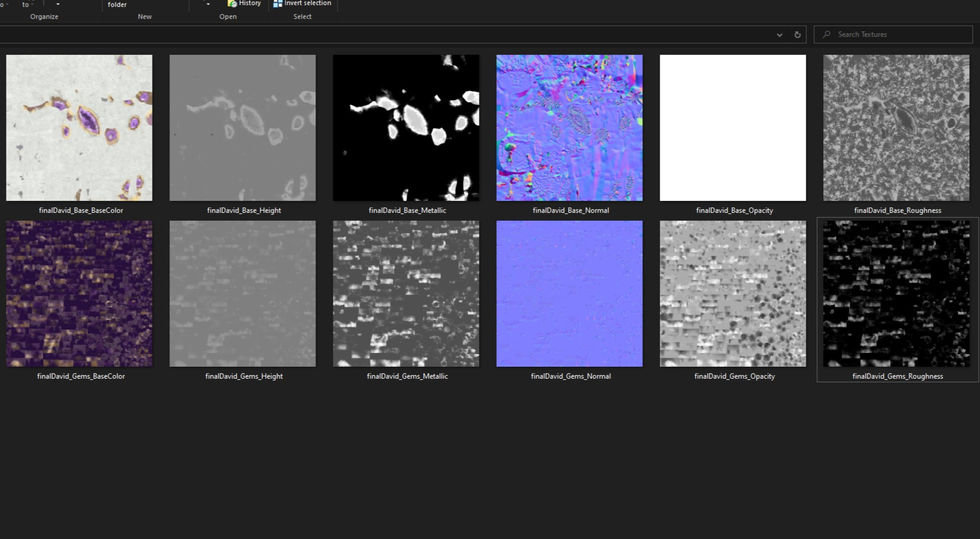Open the finalDavid_Base_BaseColor texture thumbnail
Image resolution: width=980 pixels, height=539 pixels.
click(79, 128)
